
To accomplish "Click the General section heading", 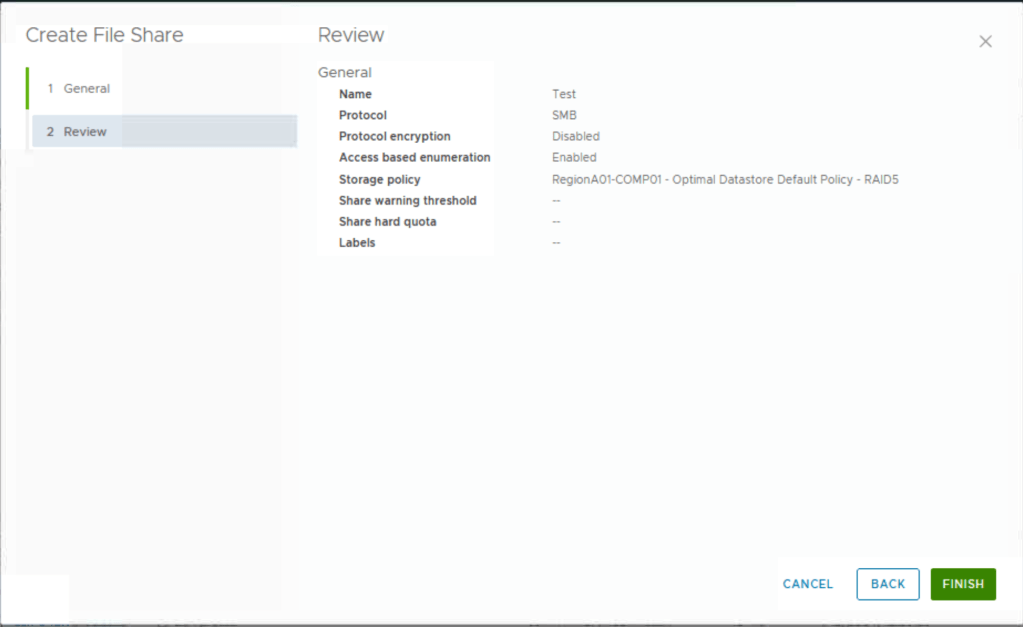I will pos(344,72).
